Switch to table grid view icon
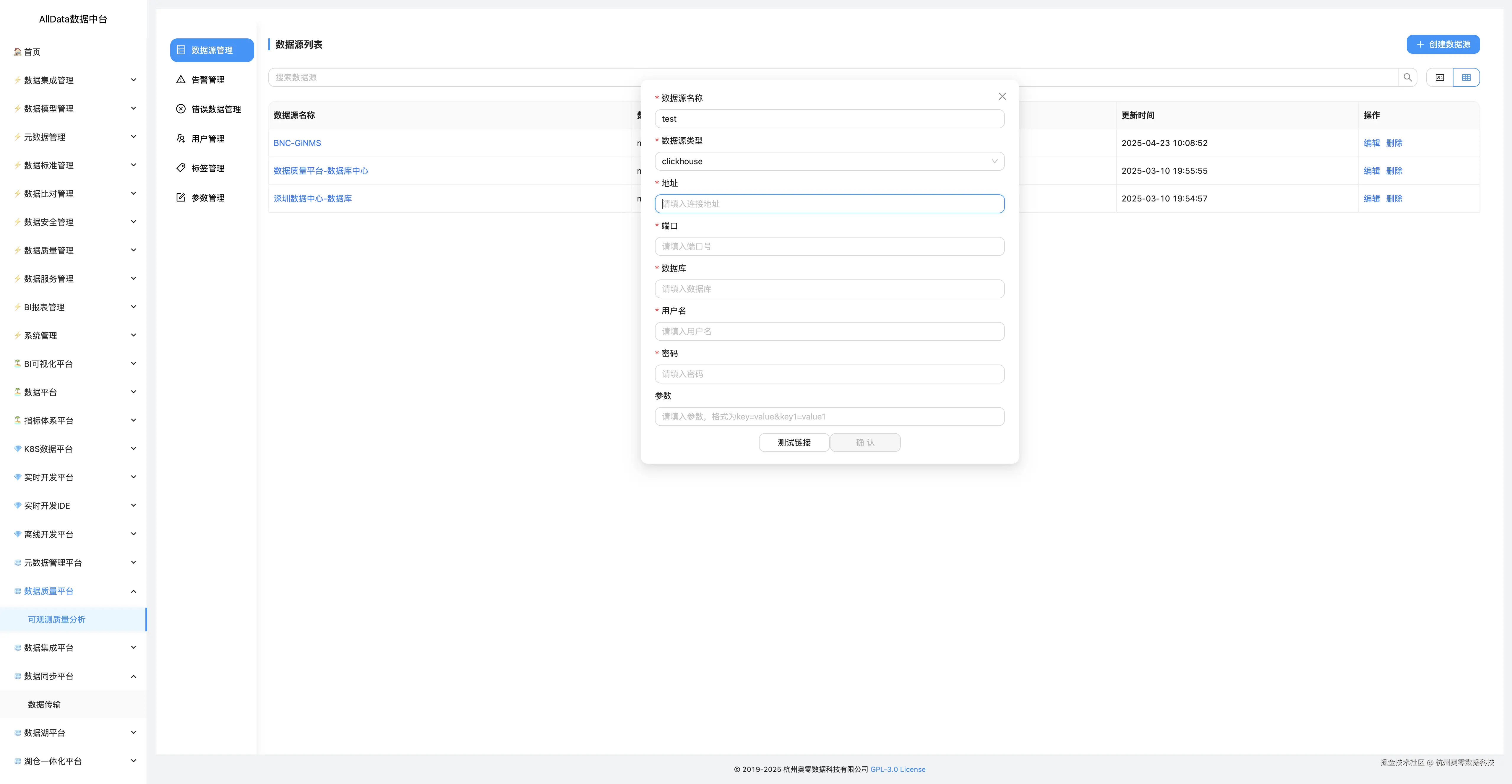The width and height of the screenshot is (1512, 784). (x=1466, y=77)
